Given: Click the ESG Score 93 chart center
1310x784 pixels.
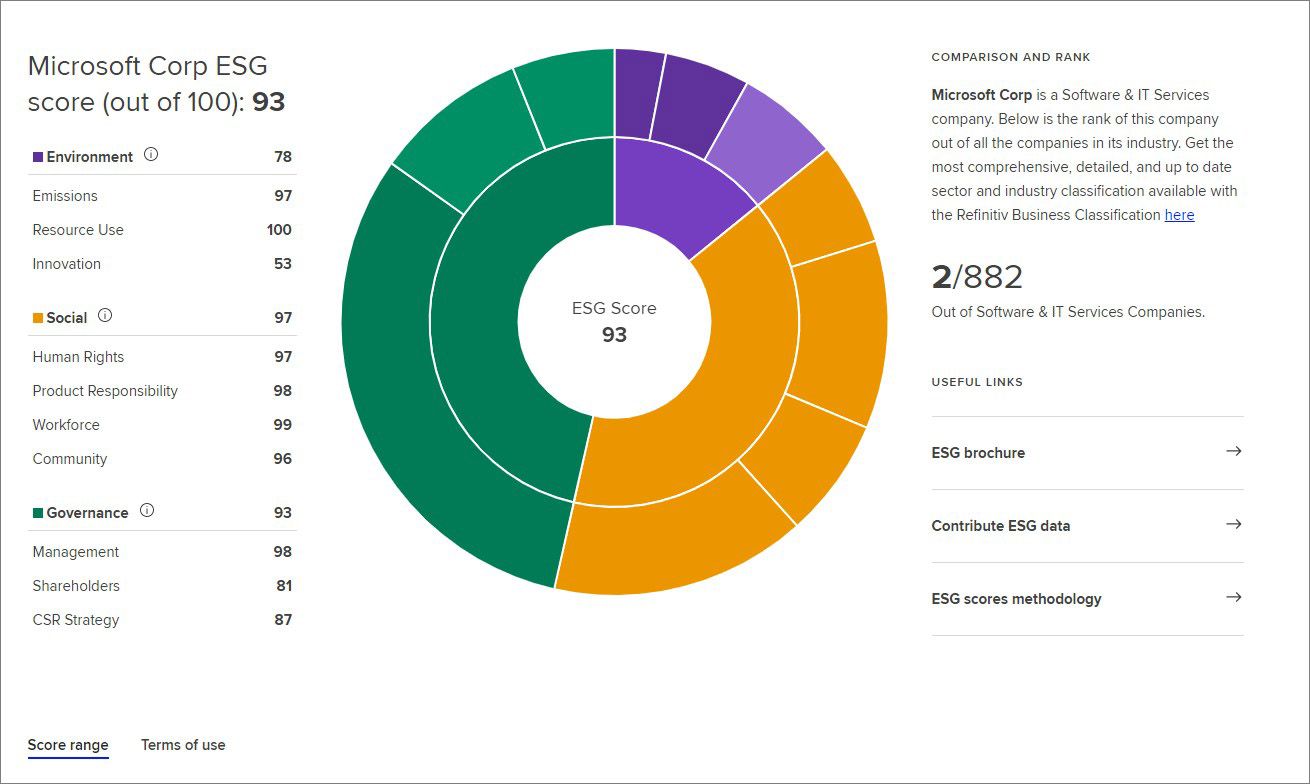Looking at the screenshot, I should [614, 321].
